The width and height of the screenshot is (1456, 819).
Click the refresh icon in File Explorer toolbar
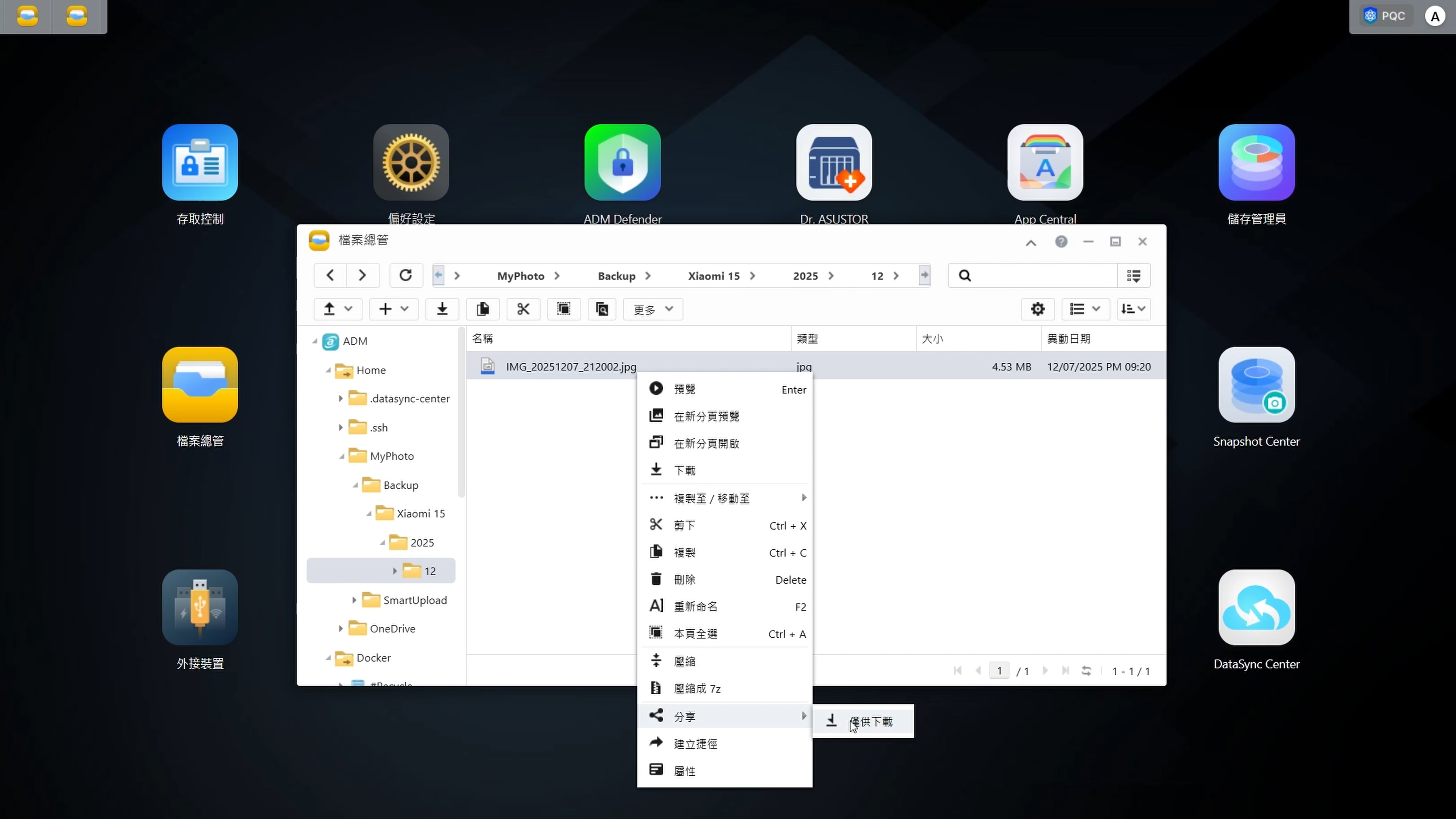click(405, 275)
